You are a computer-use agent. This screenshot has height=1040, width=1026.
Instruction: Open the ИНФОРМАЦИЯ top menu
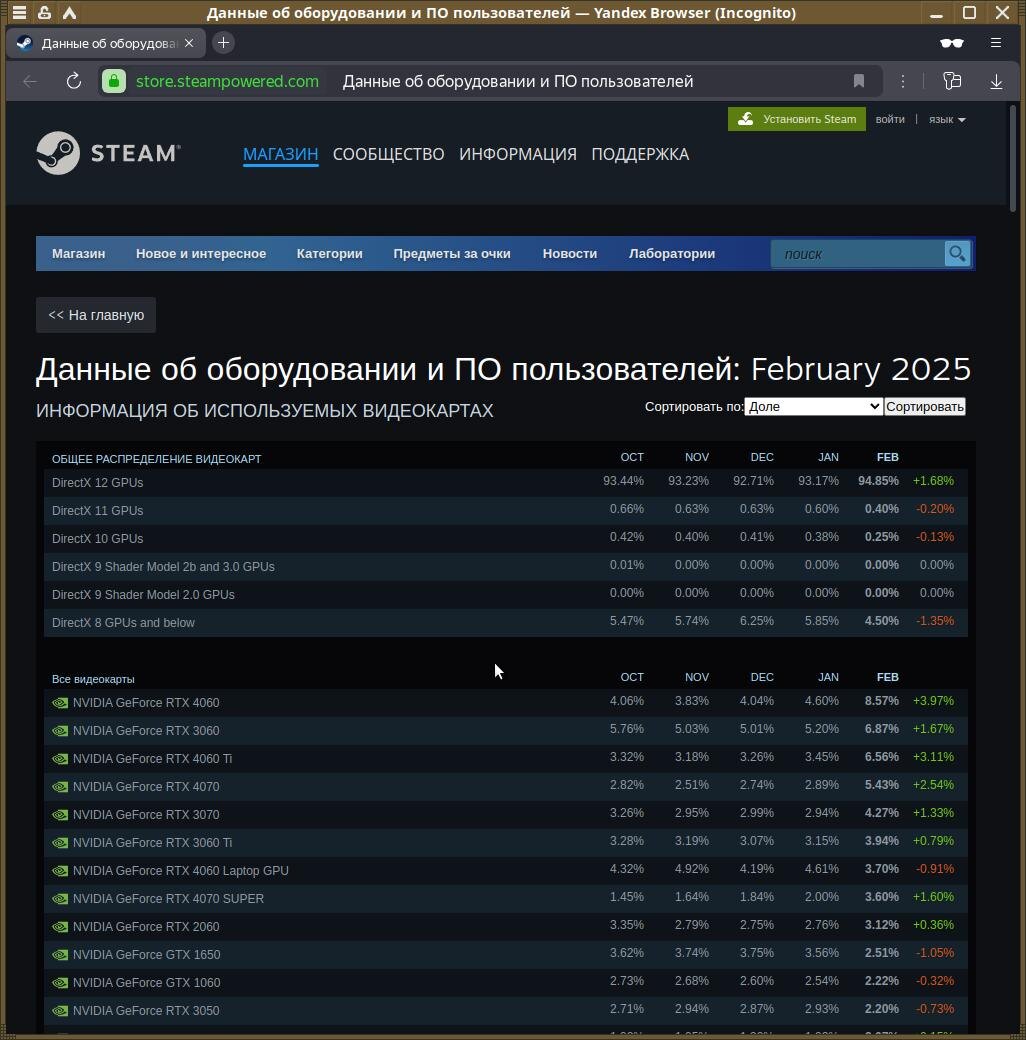[x=518, y=155]
